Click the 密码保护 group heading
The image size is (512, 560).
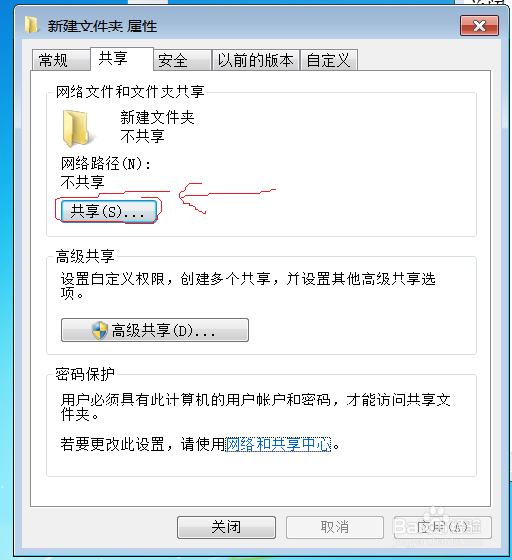pyautogui.click(x=85, y=374)
